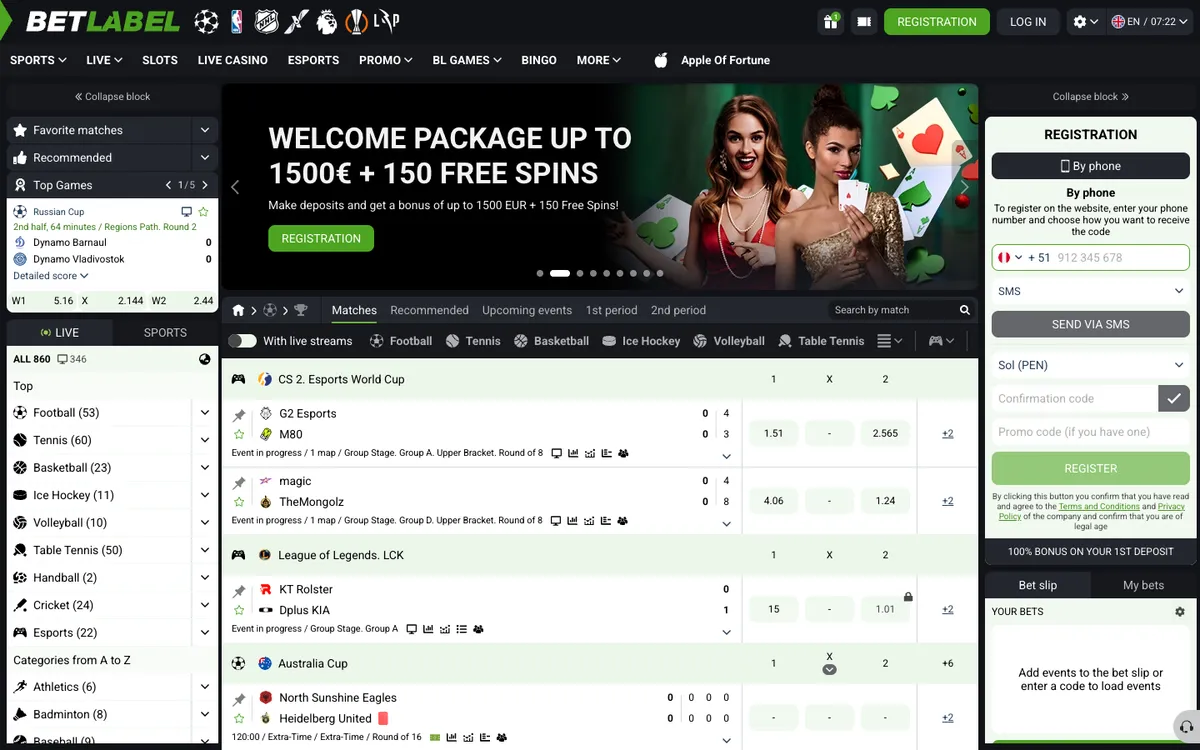Image resolution: width=1200 pixels, height=750 pixels.
Task: Open the BINGO menu item
Action: 539,60
